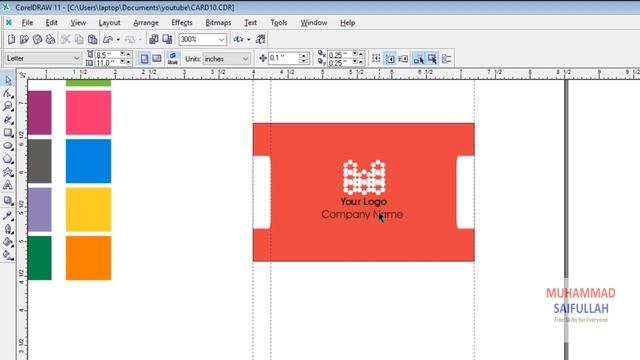Viewport: 640px width, 360px height.
Task: Click the Corel online icon
Action: click(x=260, y=39)
